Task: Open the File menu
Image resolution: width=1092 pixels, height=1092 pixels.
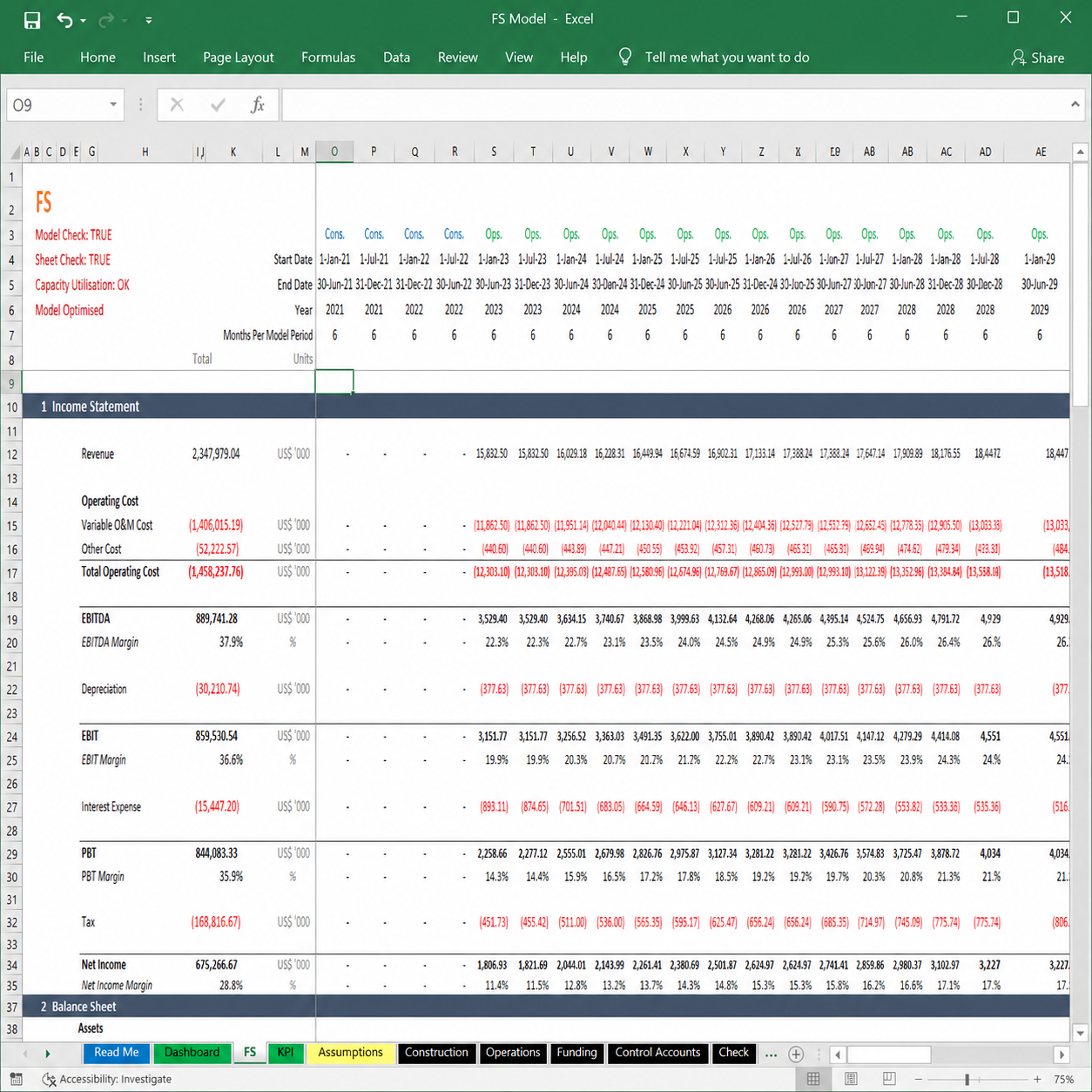Action: (34, 57)
